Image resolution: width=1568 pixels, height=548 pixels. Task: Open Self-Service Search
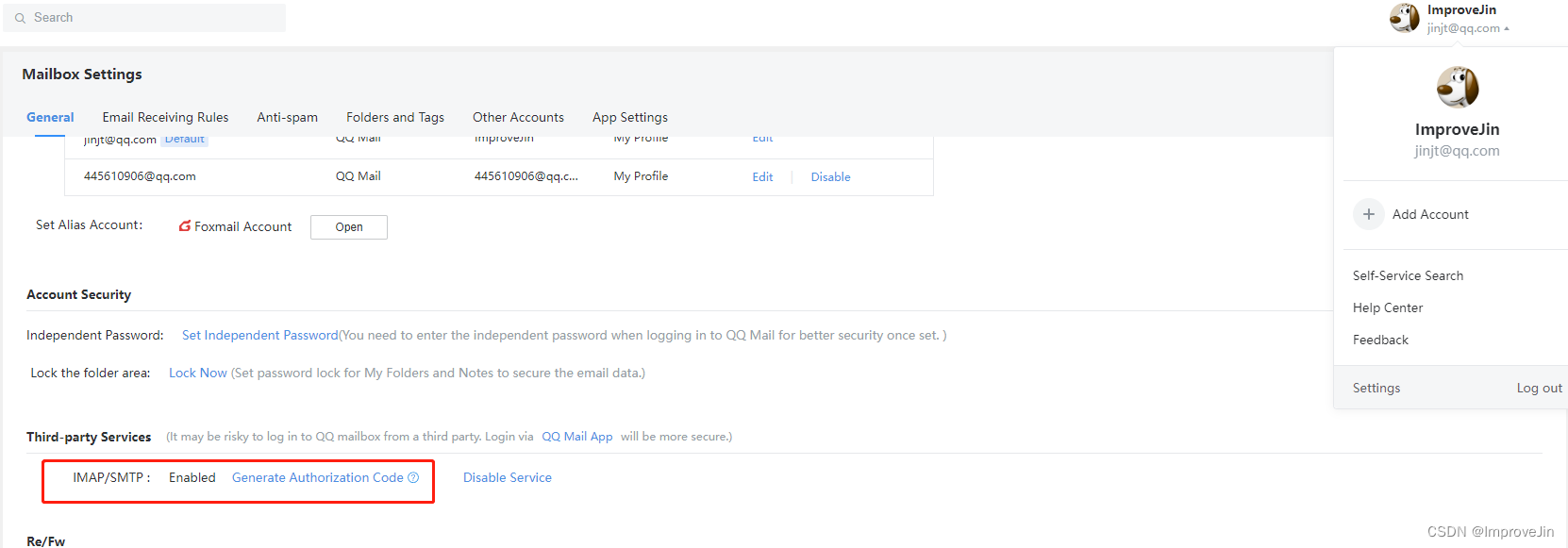[1408, 275]
